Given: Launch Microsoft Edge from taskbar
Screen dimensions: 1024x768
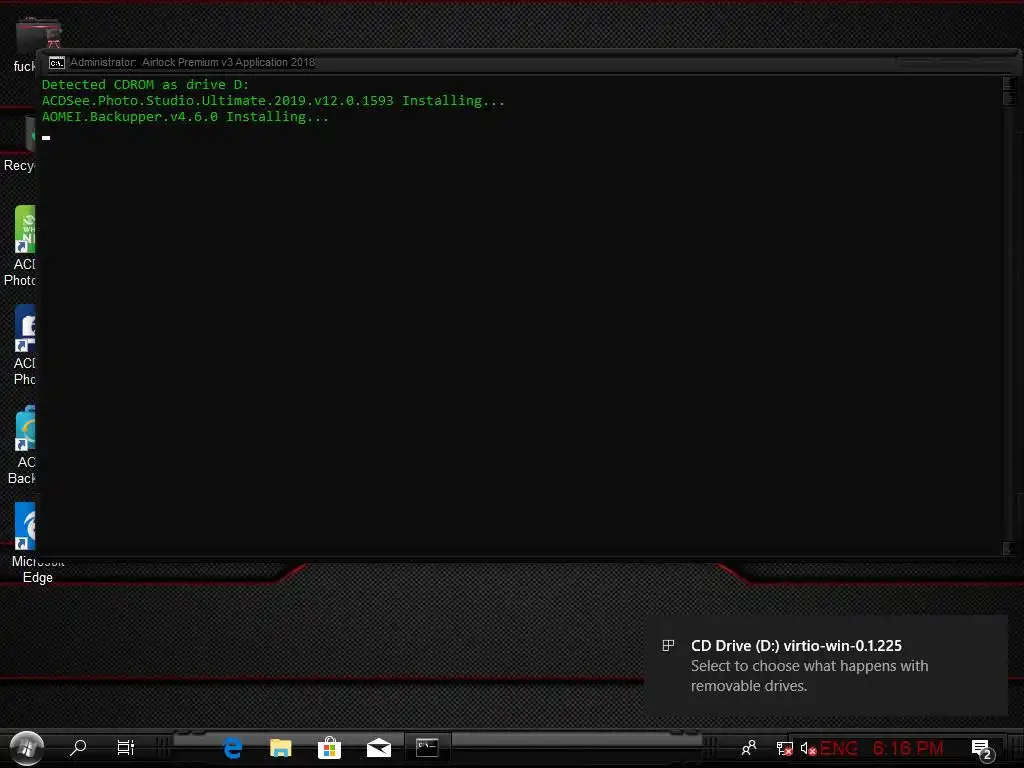Looking at the screenshot, I should 232,748.
